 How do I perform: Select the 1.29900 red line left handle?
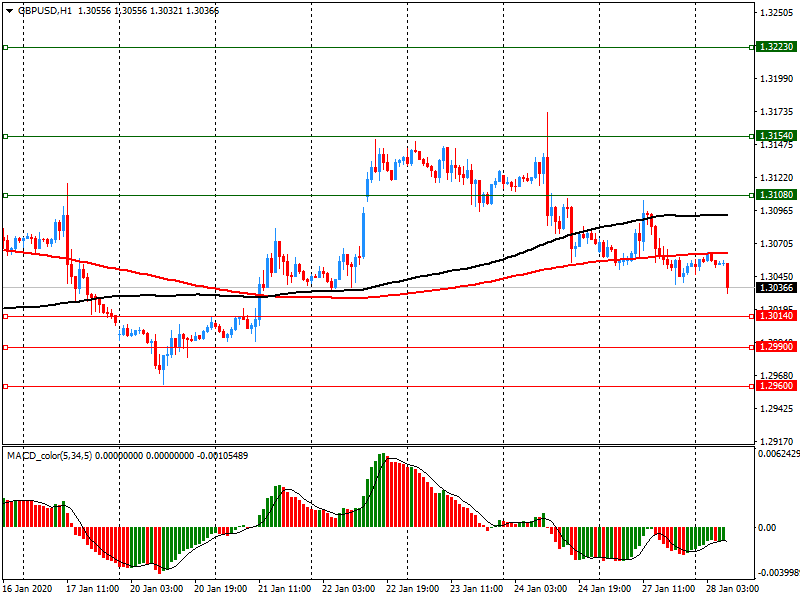[x=6, y=347]
